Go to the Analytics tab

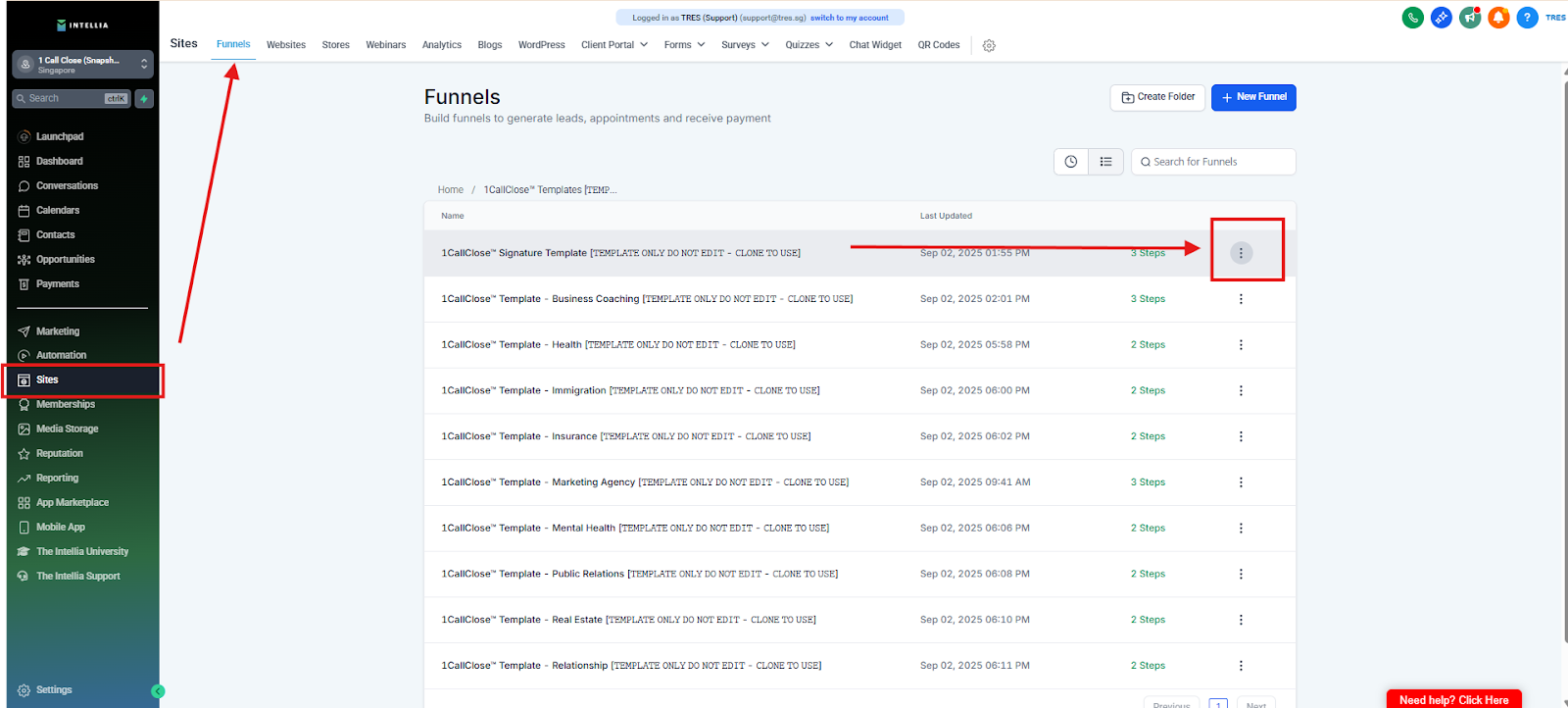click(x=442, y=45)
